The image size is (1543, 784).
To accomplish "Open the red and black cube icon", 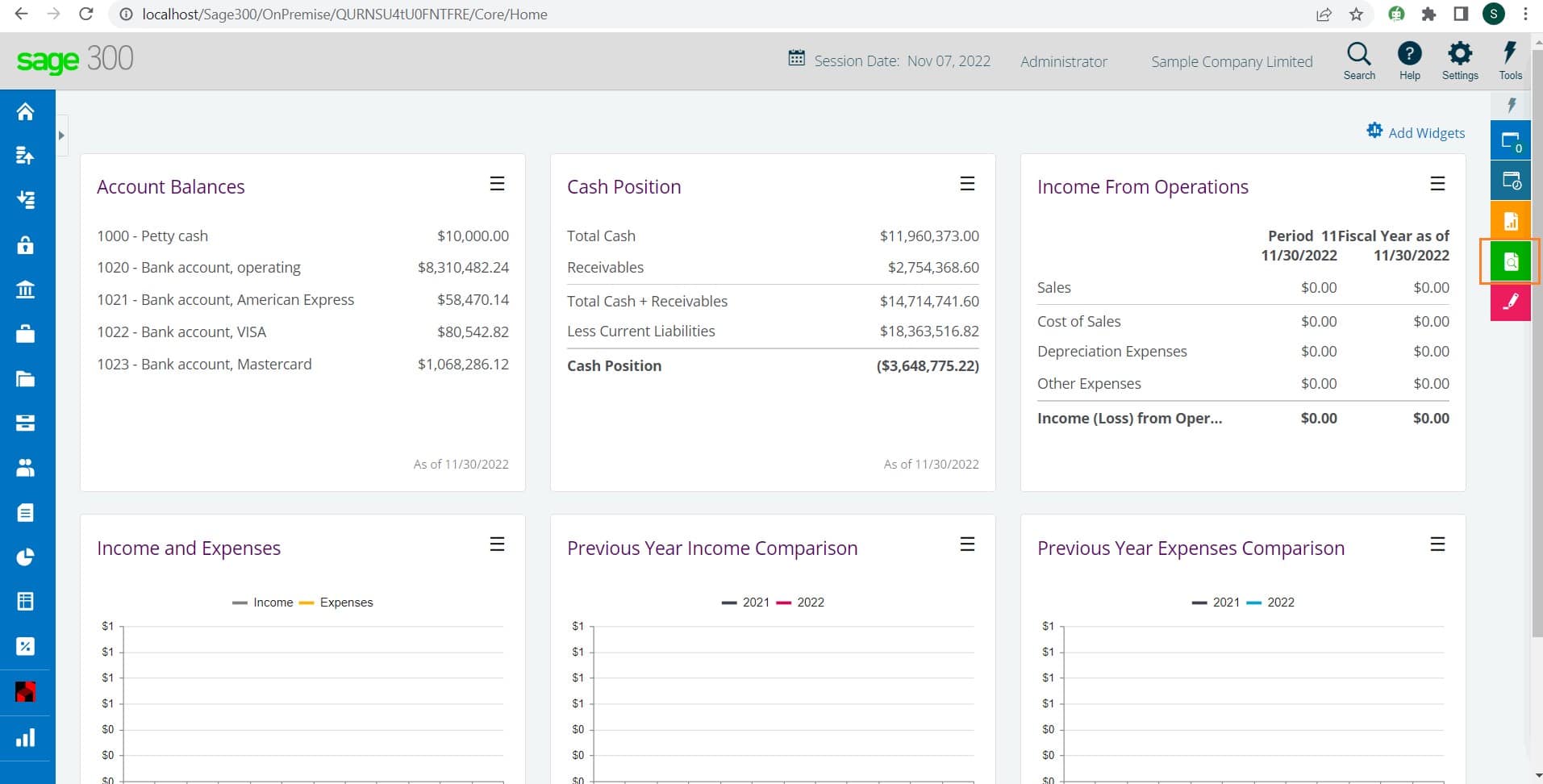I will click(x=25, y=691).
